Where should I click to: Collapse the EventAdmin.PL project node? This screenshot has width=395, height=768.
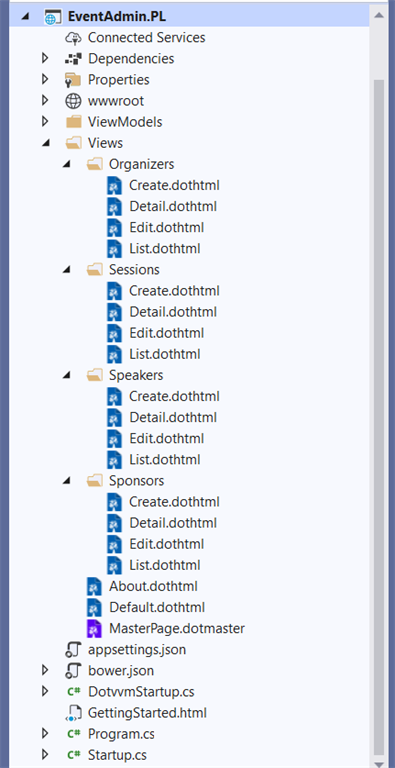[x=25, y=17]
